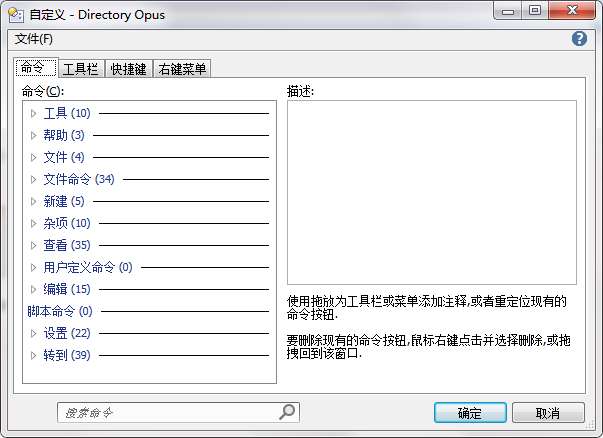Expand the 文件命令 (34) category
The width and height of the screenshot is (603, 438).
[x=33, y=179]
